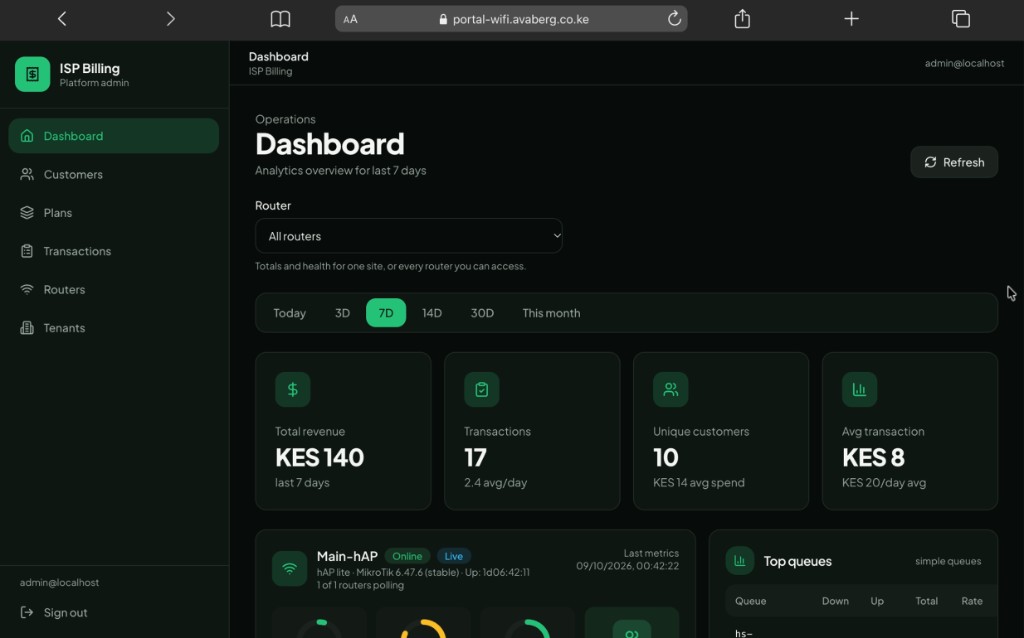Screen dimensions: 1024x638
Task: Click the Router dropdown chevron arrow
Action: 556,236
